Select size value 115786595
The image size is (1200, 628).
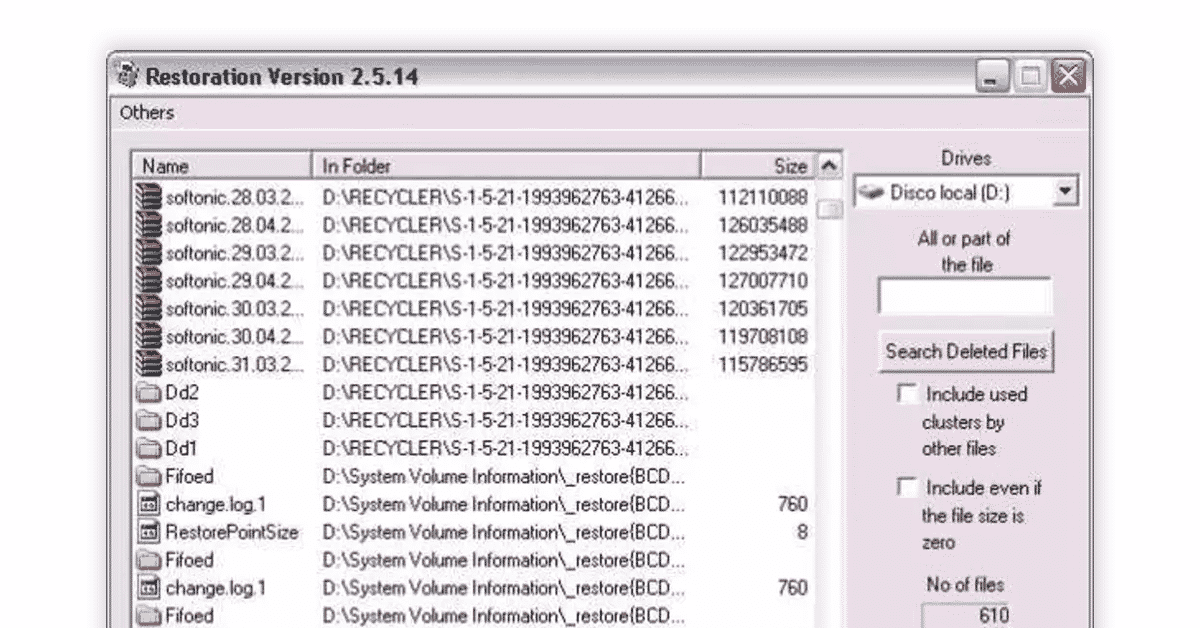pyautogui.click(x=762, y=365)
